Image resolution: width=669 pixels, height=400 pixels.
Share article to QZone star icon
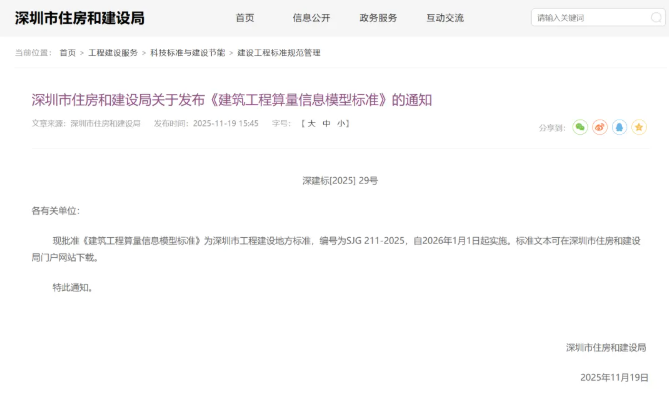pyautogui.click(x=639, y=127)
